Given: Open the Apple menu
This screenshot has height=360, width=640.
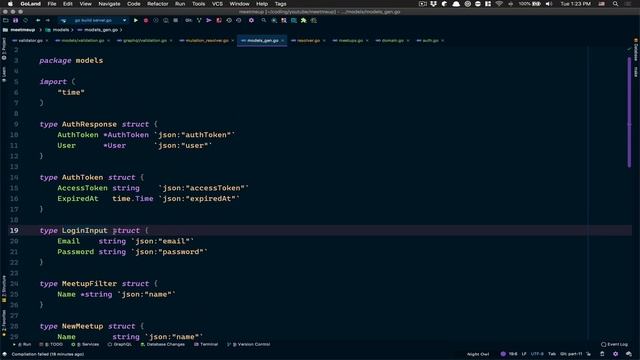Looking at the screenshot, I should pyautogui.click(x=10, y=4).
